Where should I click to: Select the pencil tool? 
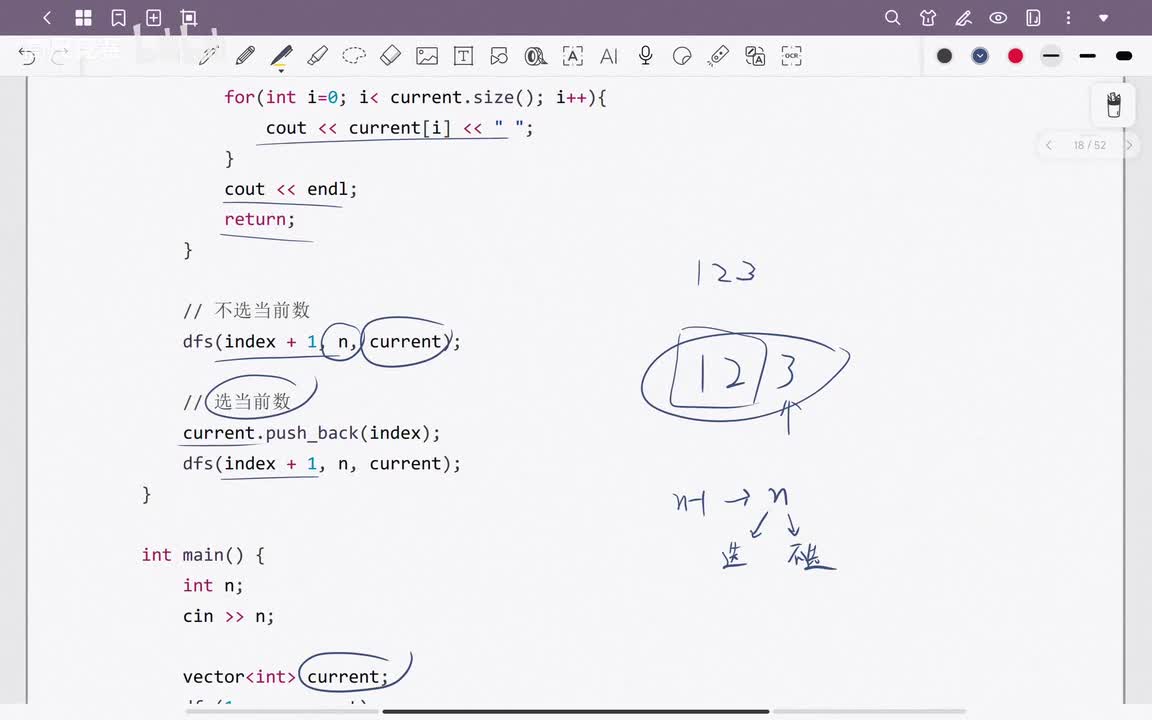coord(245,56)
